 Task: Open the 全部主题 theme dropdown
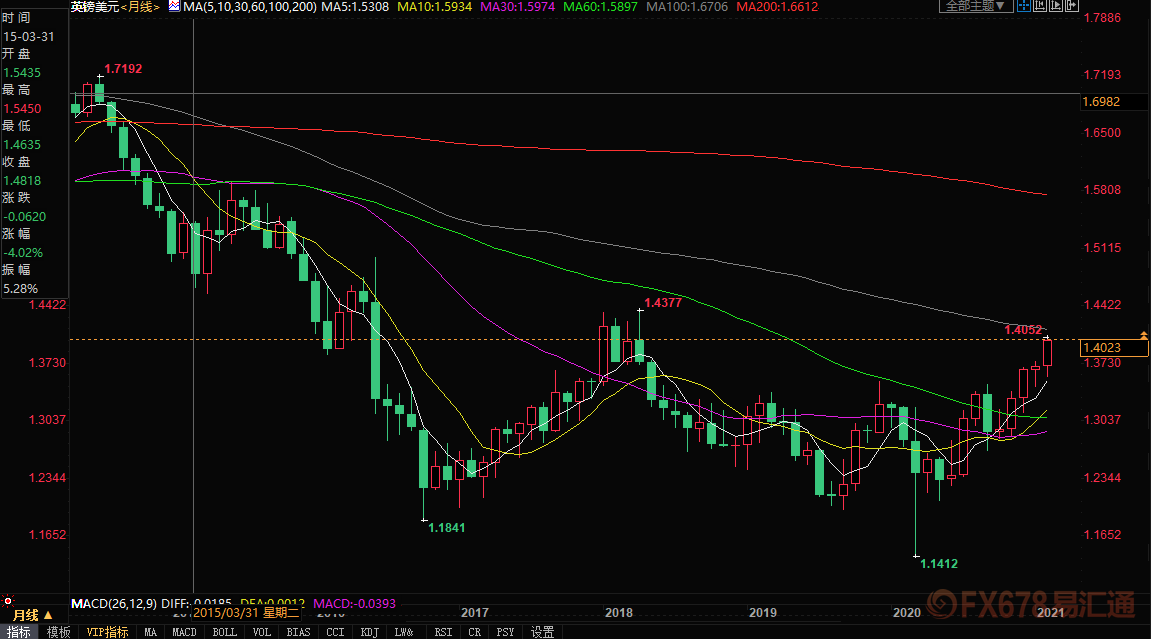coord(976,6)
